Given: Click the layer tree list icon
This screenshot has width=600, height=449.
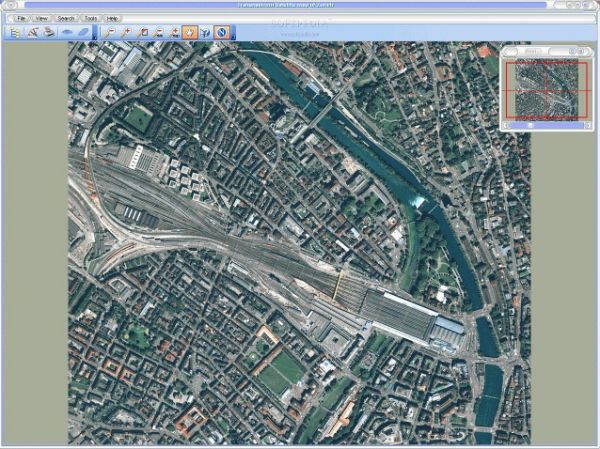Looking at the screenshot, I should tap(15, 33).
